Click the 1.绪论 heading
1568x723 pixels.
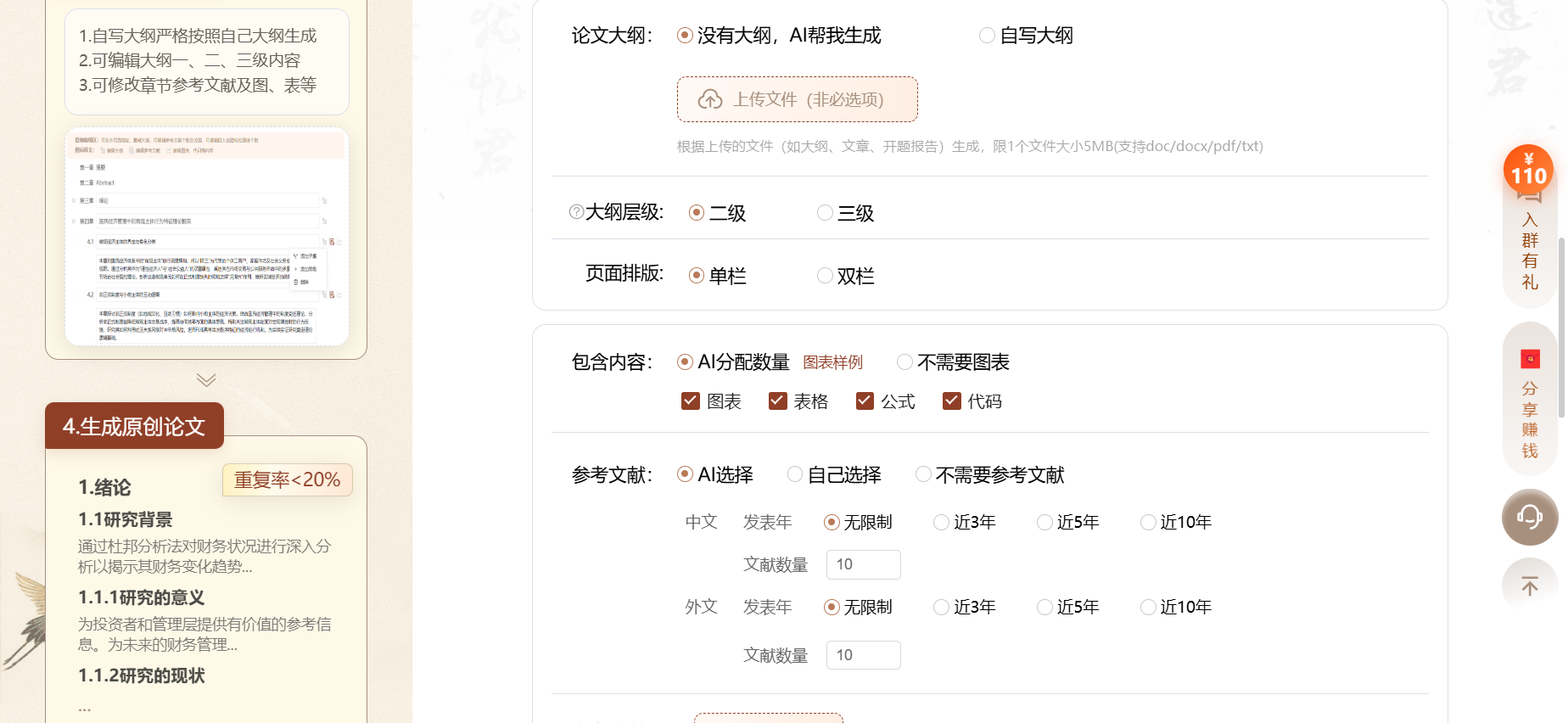(104, 488)
